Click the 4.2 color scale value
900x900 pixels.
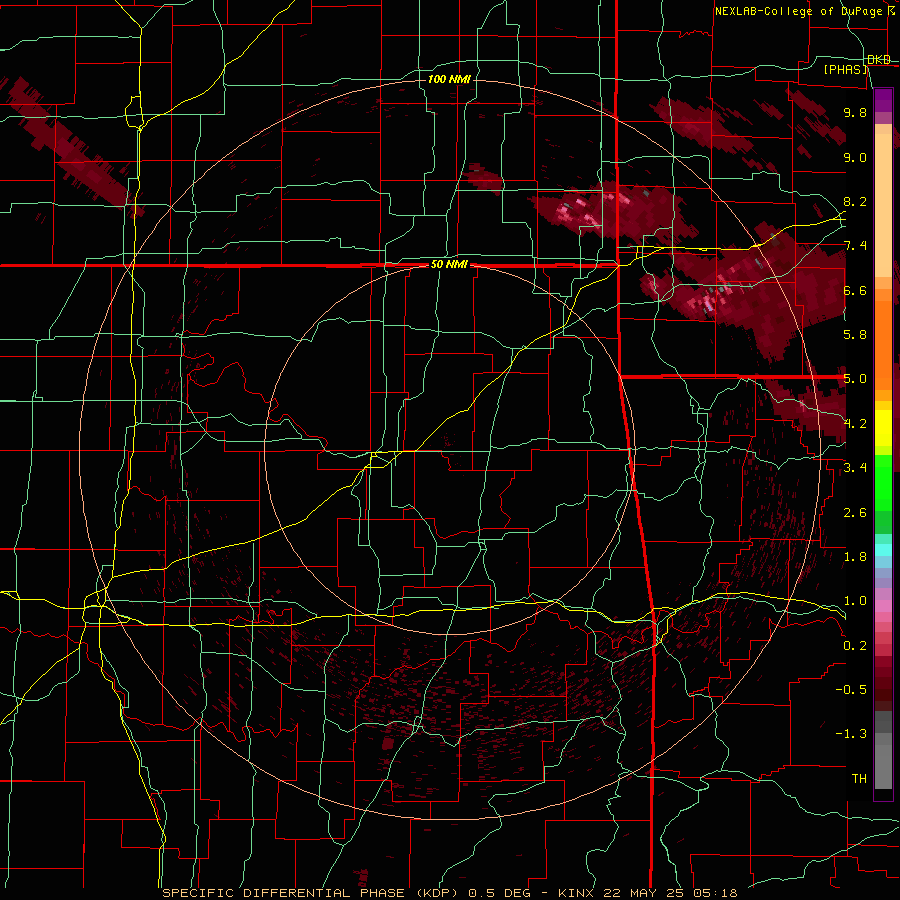coord(855,424)
